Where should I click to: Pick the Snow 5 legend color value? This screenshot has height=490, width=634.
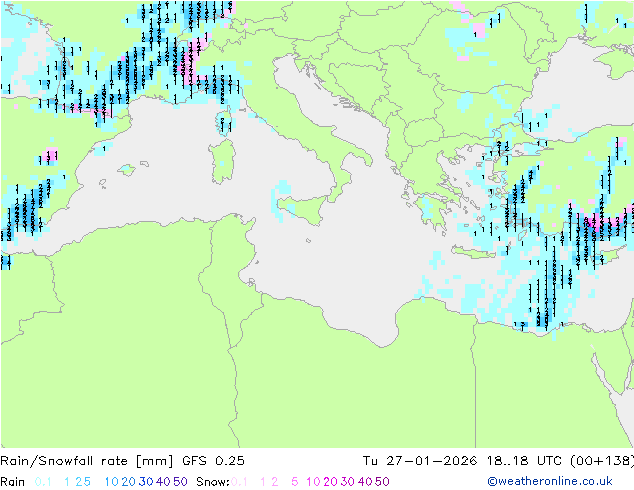click(x=294, y=482)
